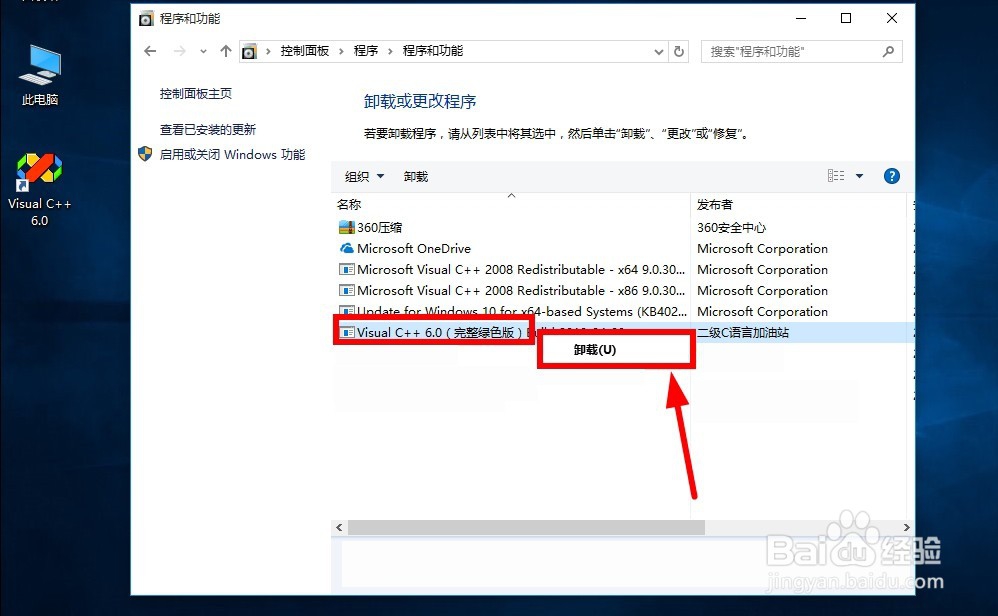
Task: Open 启用或关闭 Windows 功能 link
Action: point(232,155)
